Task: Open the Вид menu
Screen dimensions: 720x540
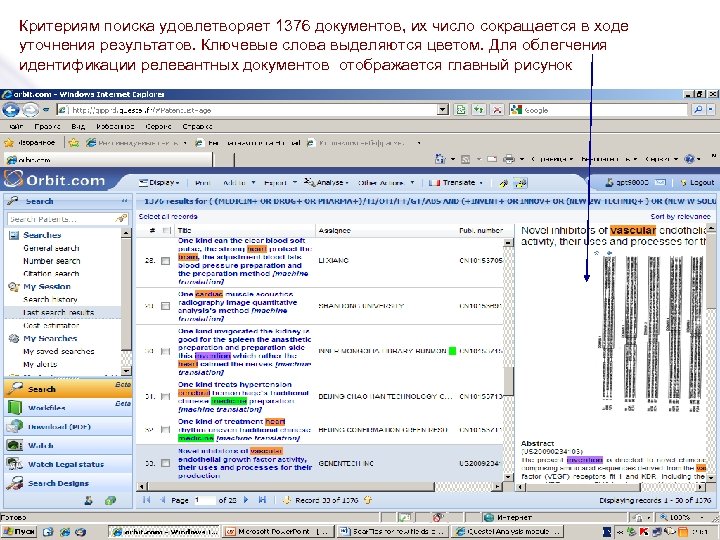Action: (78, 126)
